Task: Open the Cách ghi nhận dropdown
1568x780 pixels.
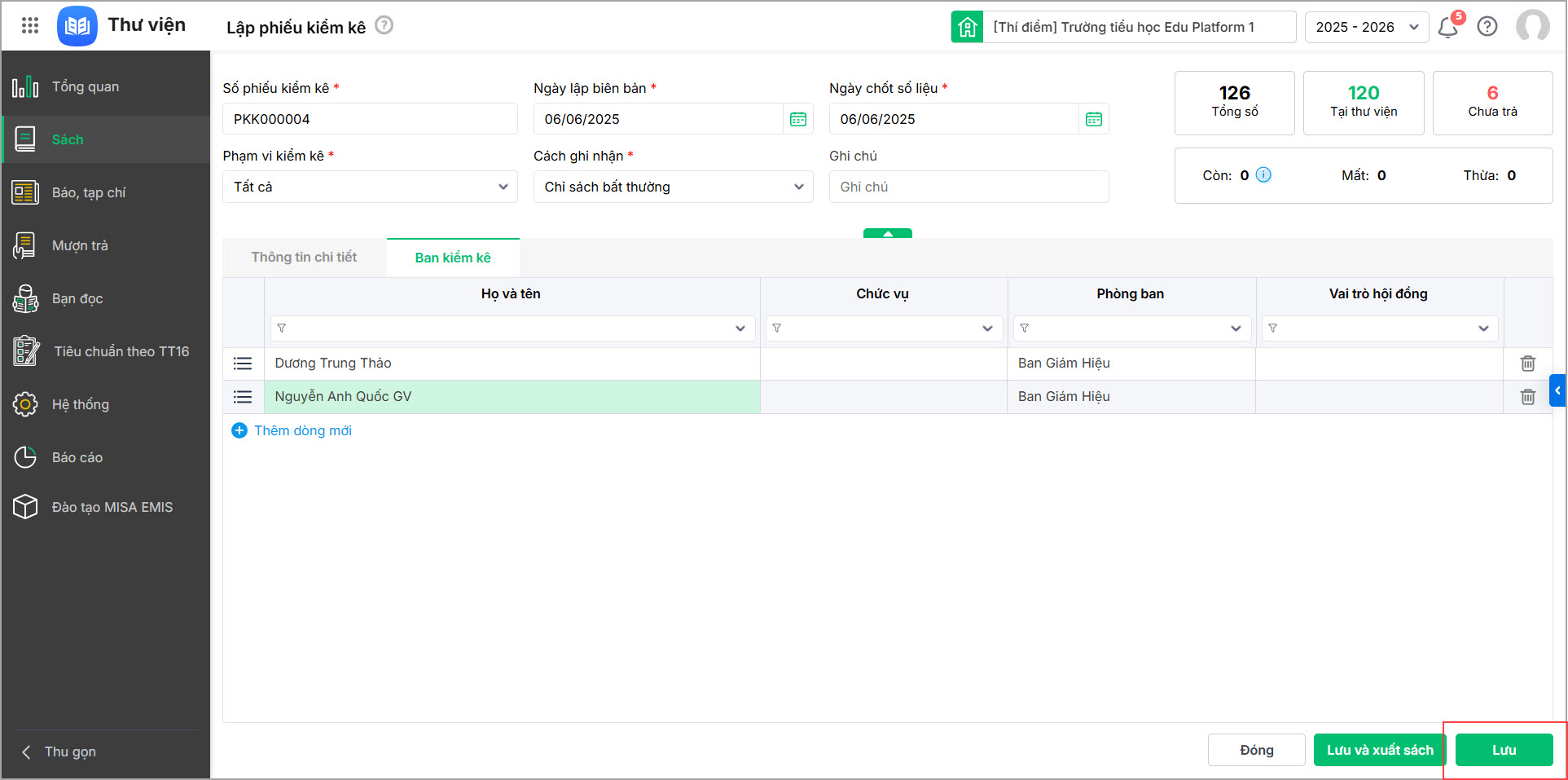Action: [673, 187]
